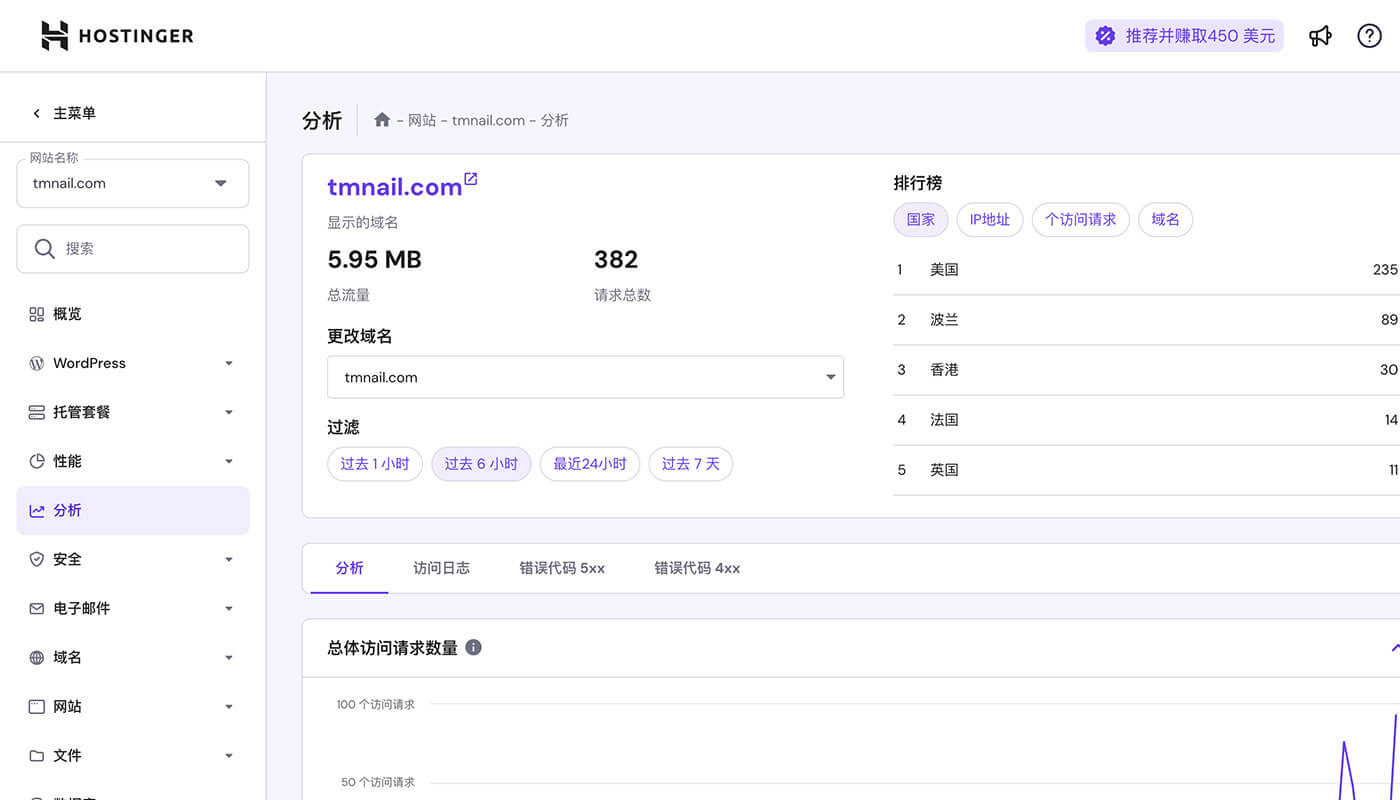Screen dimensions: 1400x800
Task: Click the discount badge icon in referral button
Action: 1105,36
